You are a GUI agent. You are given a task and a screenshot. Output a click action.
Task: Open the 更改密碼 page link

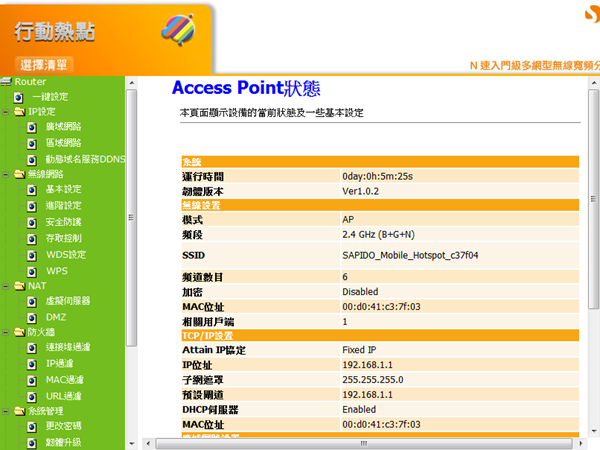point(64,426)
